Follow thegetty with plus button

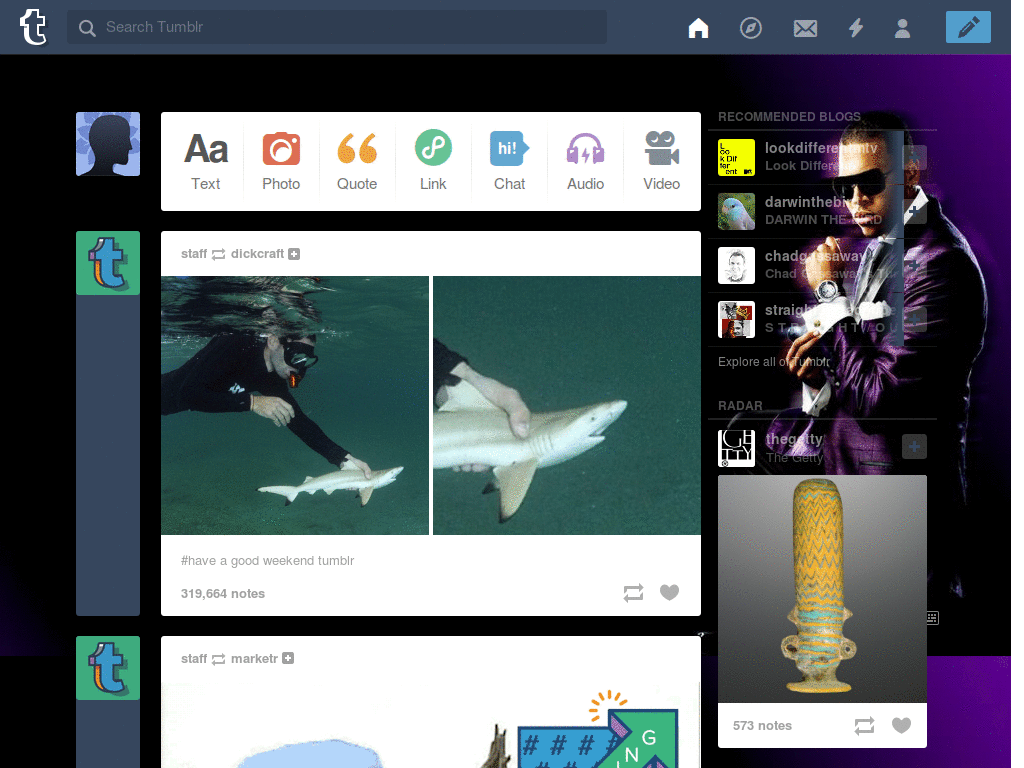coord(914,447)
